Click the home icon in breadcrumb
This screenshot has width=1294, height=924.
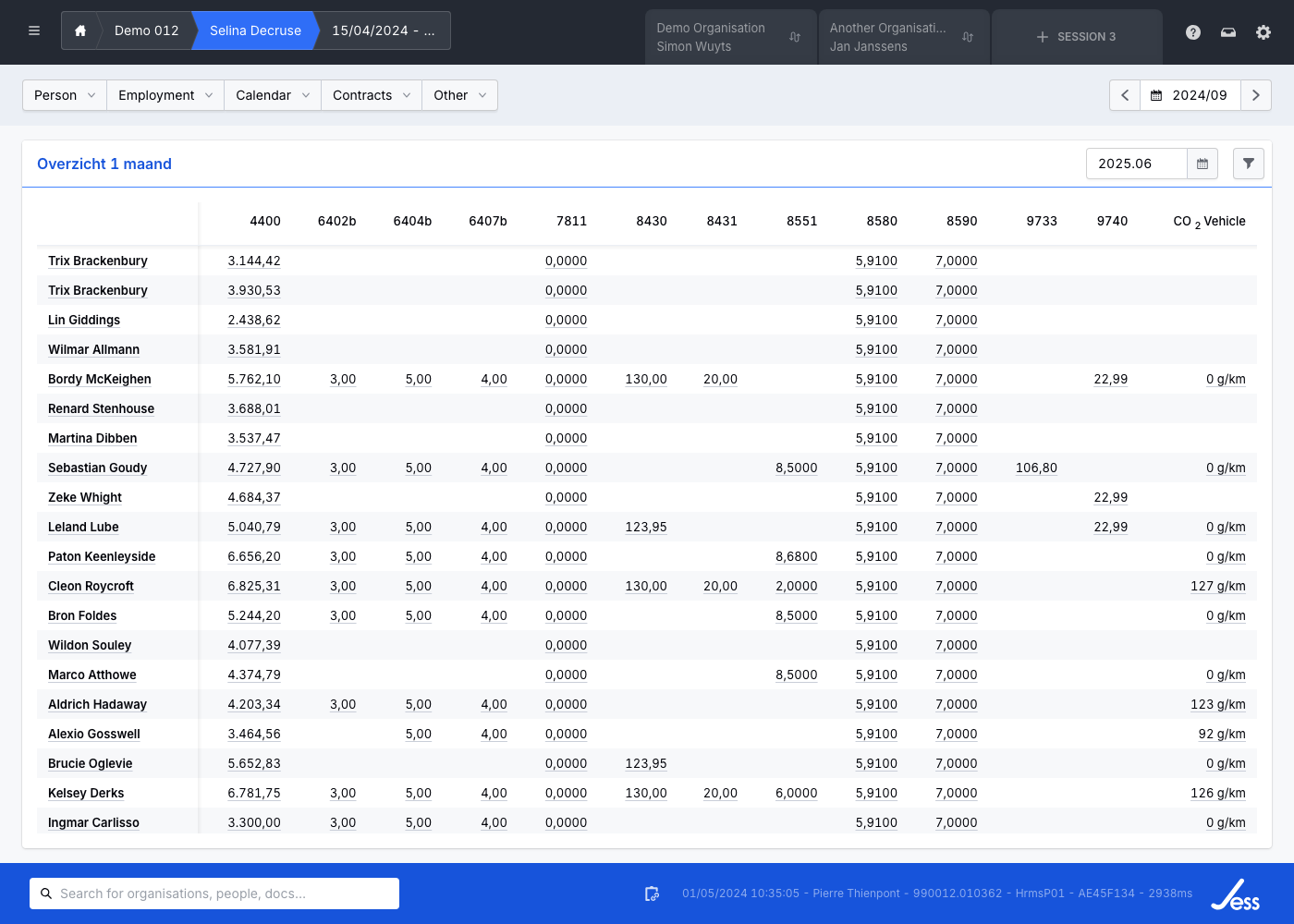(x=80, y=30)
